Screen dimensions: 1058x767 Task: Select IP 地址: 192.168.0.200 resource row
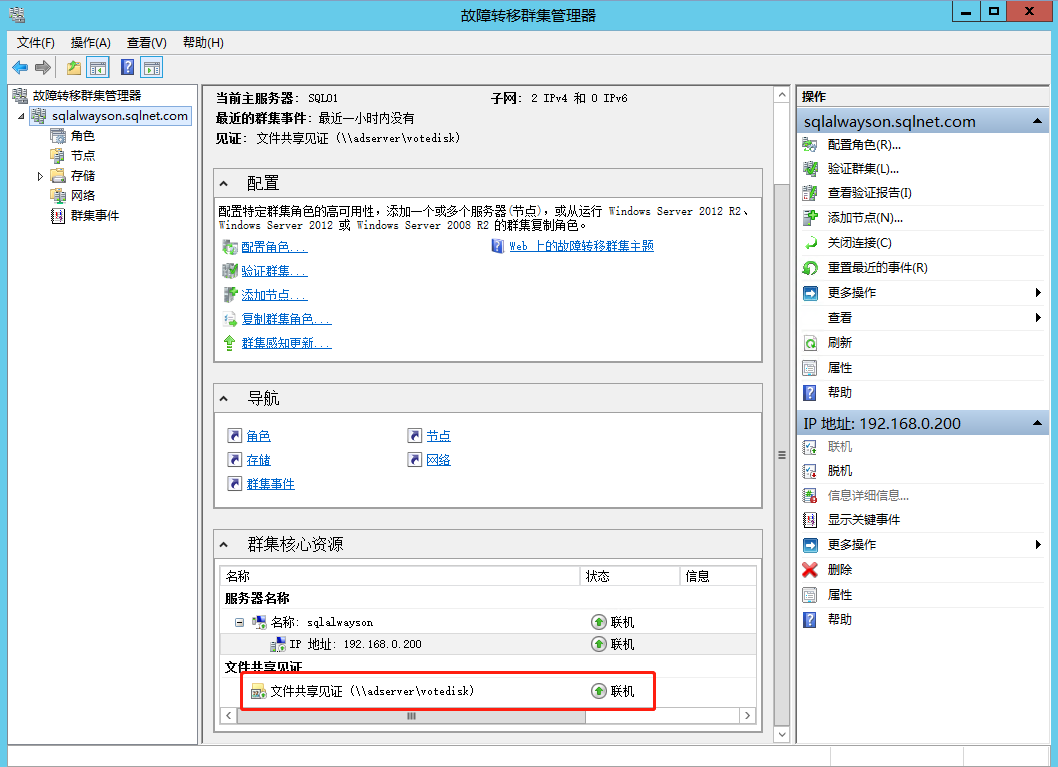point(489,644)
